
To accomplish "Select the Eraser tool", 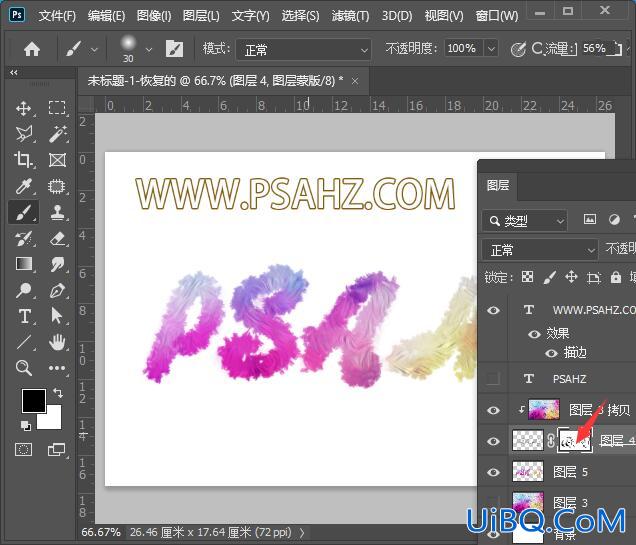I will (57, 238).
